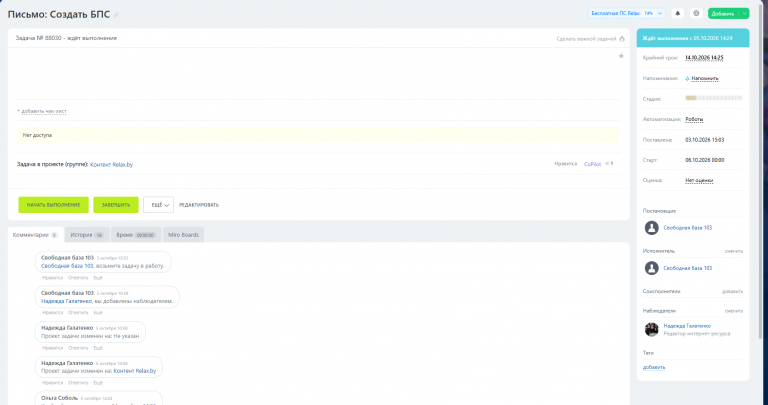Viewport: 768px width, 405px height.
Task: Launch CoPilot link
Action: (592, 164)
